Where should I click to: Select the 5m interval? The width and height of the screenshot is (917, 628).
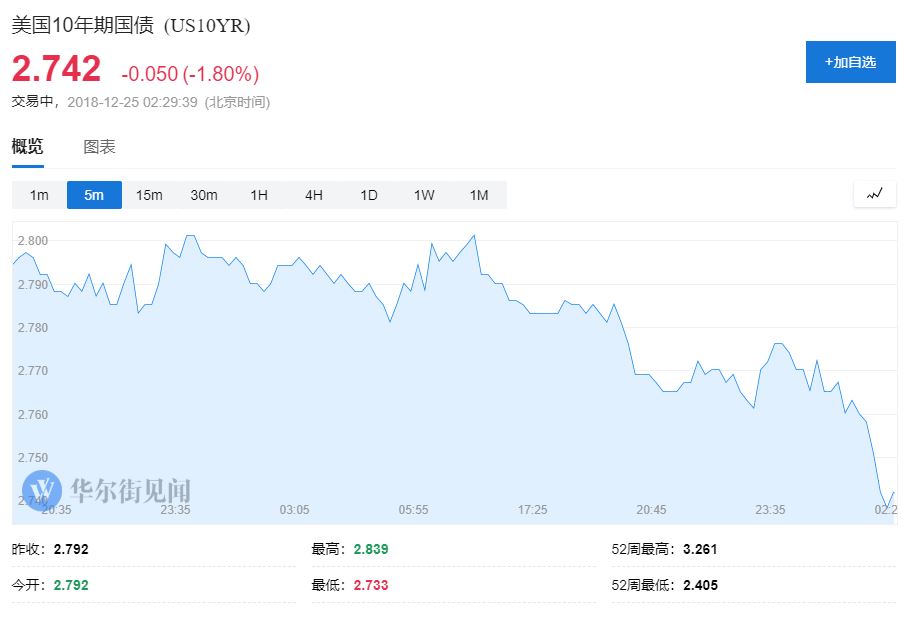click(x=94, y=195)
